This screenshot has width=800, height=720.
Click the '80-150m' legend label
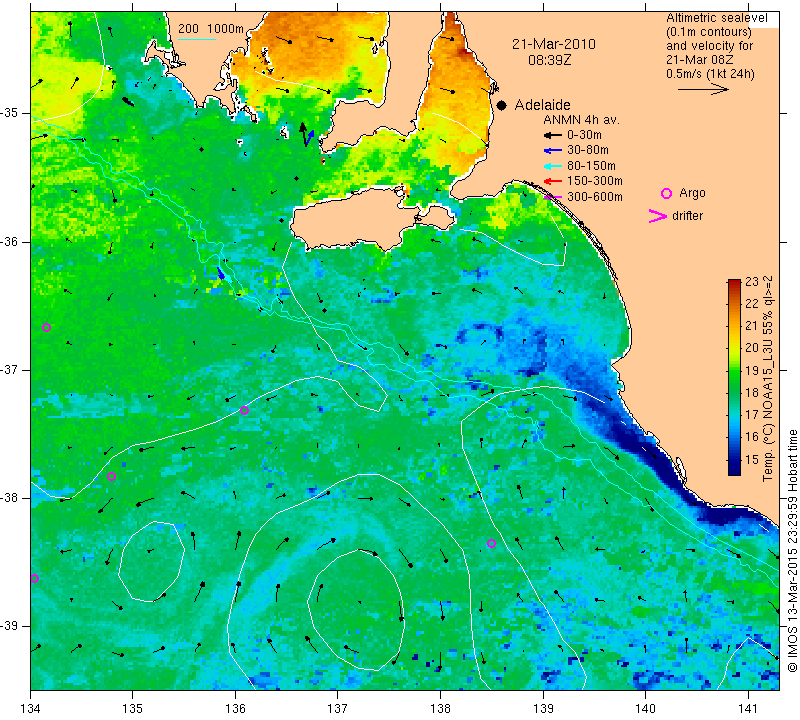click(591, 166)
